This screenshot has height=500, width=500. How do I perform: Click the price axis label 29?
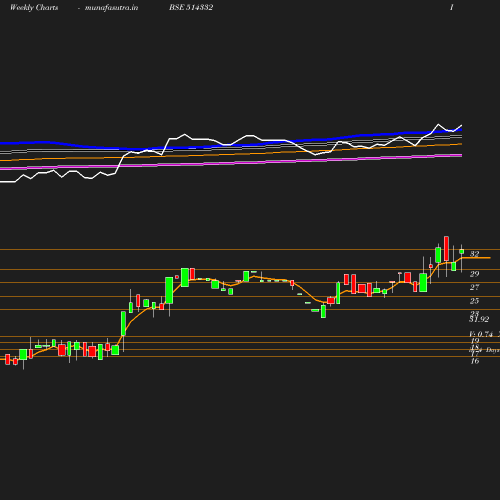[474, 274]
